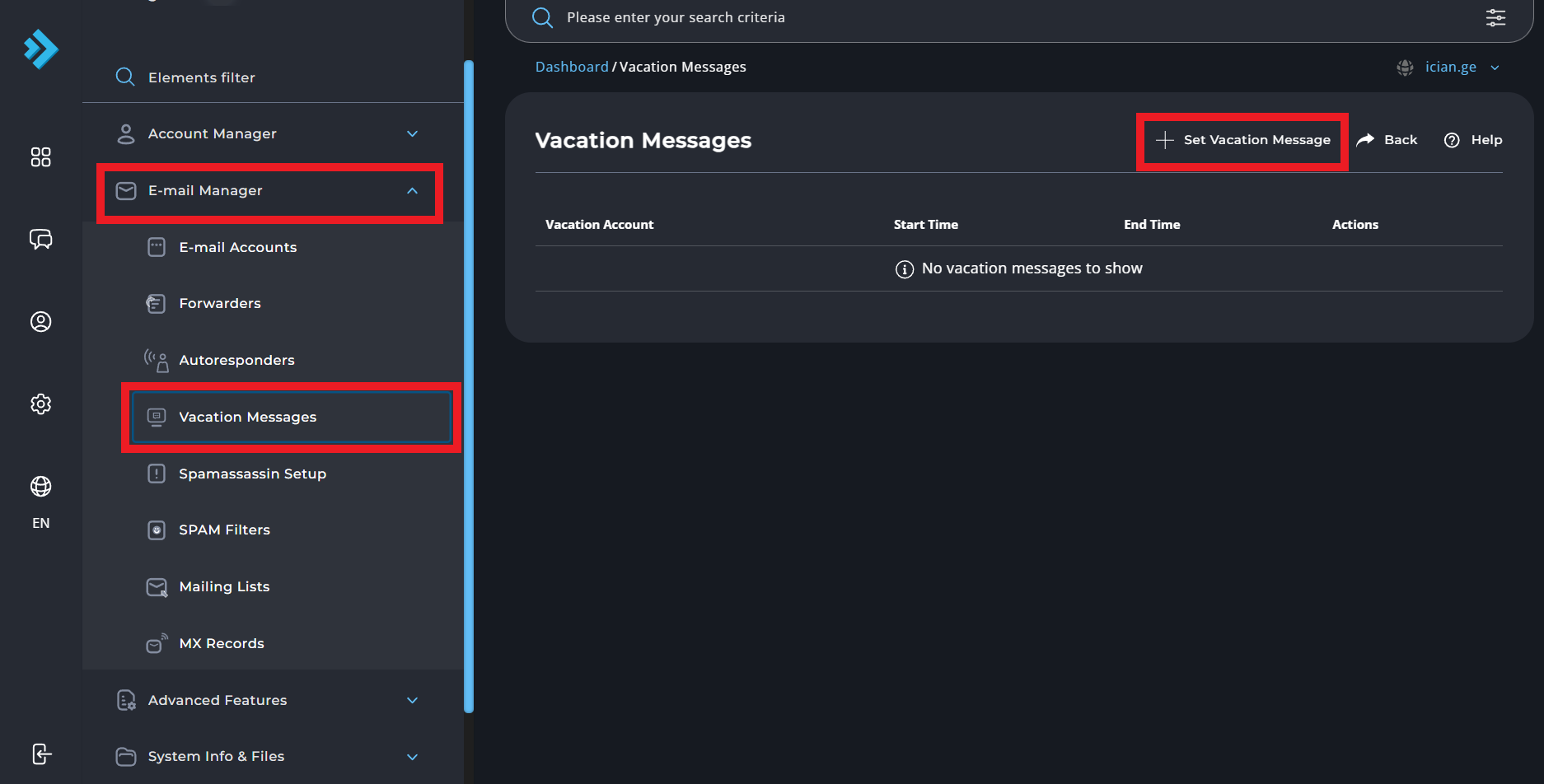Image resolution: width=1544 pixels, height=784 pixels.
Task: Follow the Dashboard breadcrumb link
Action: point(571,67)
